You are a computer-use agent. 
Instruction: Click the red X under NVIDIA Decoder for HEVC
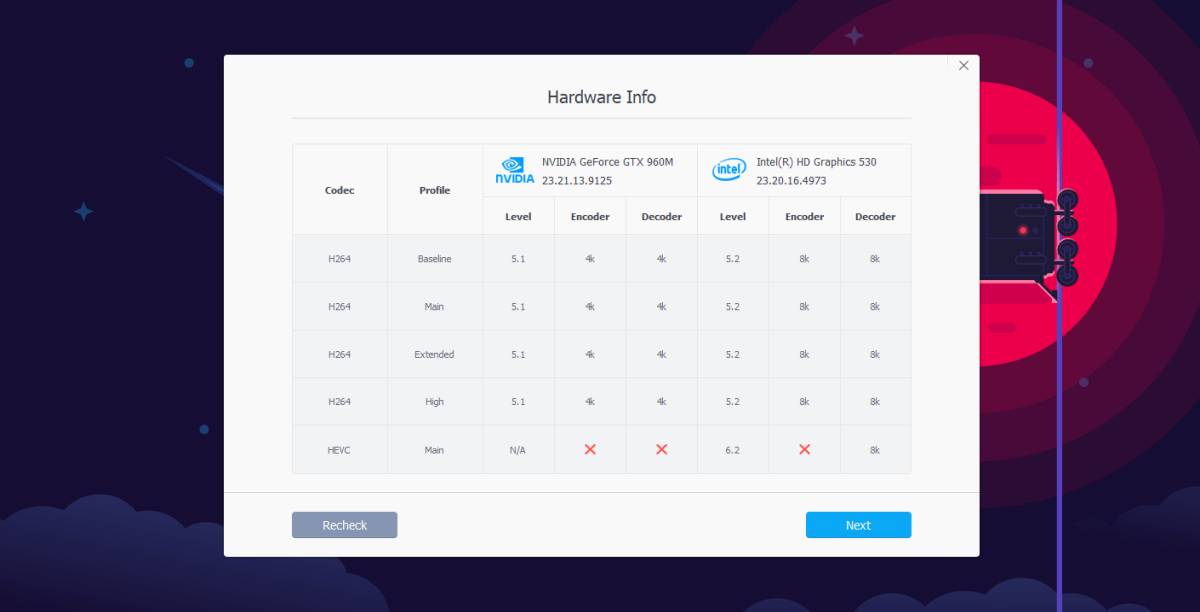[x=662, y=450]
